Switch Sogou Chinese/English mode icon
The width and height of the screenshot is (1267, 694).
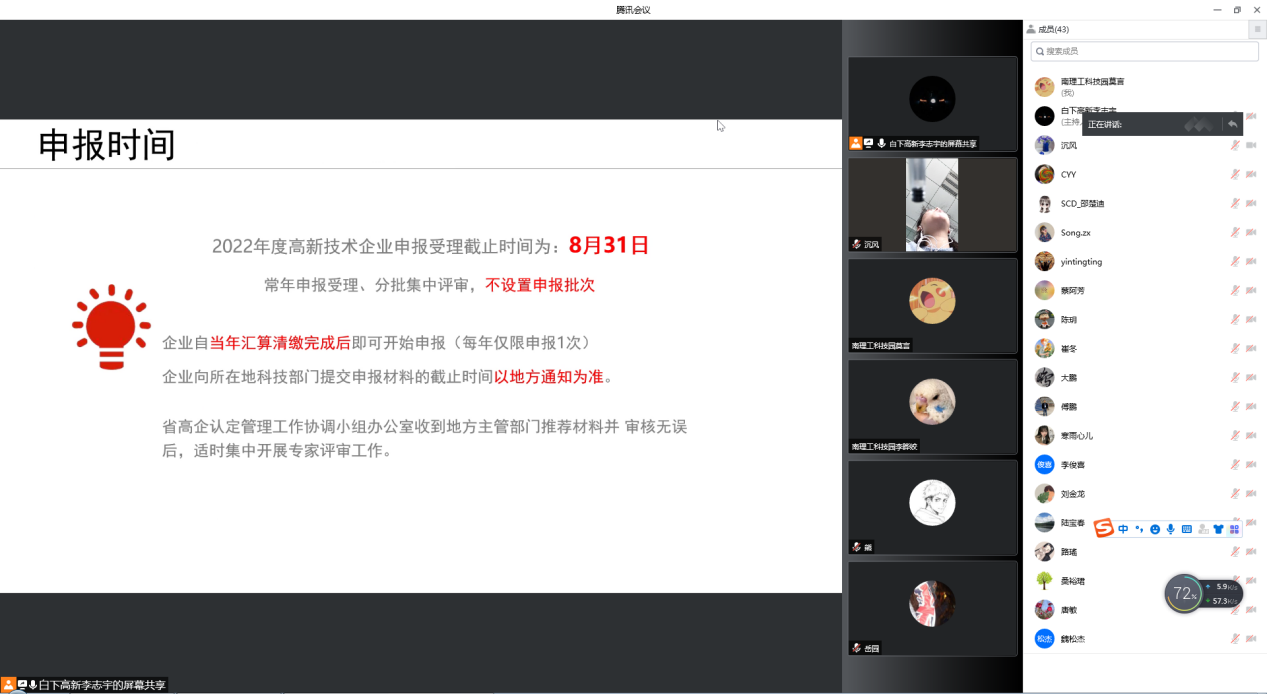pyautogui.click(x=1123, y=529)
